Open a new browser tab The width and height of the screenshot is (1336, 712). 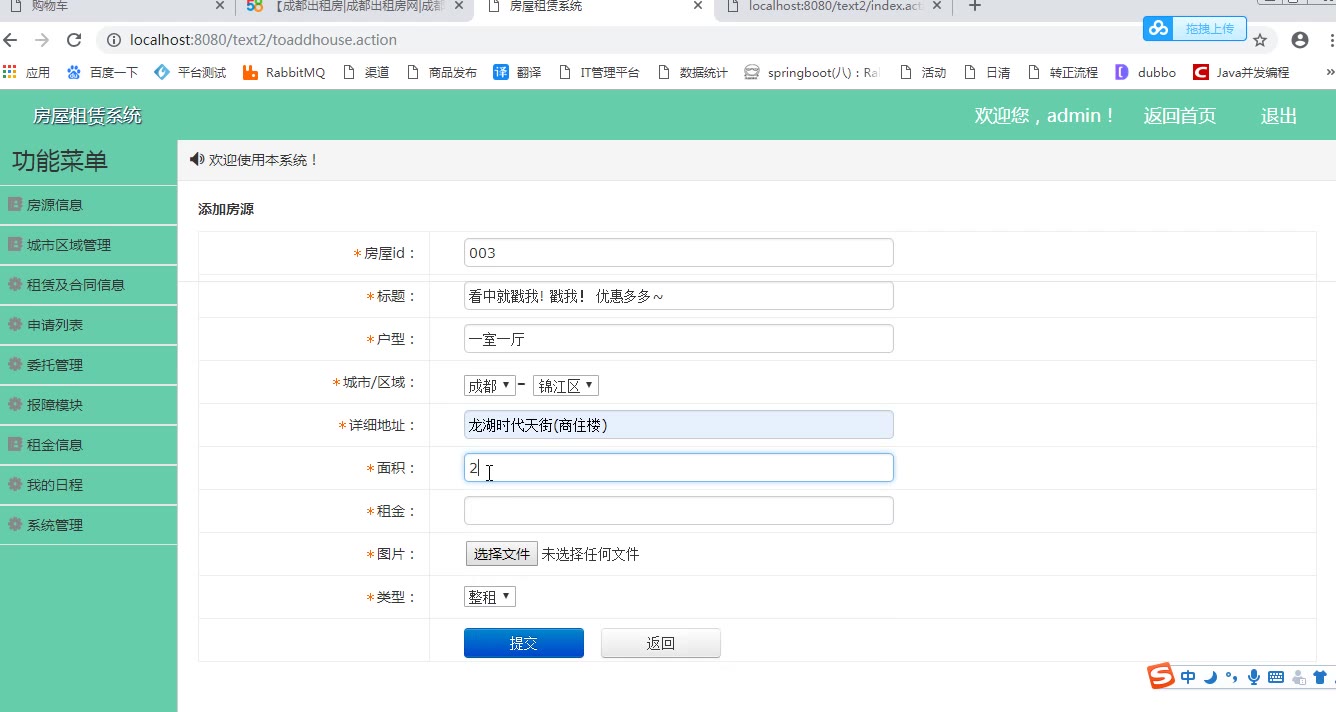click(975, 7)
